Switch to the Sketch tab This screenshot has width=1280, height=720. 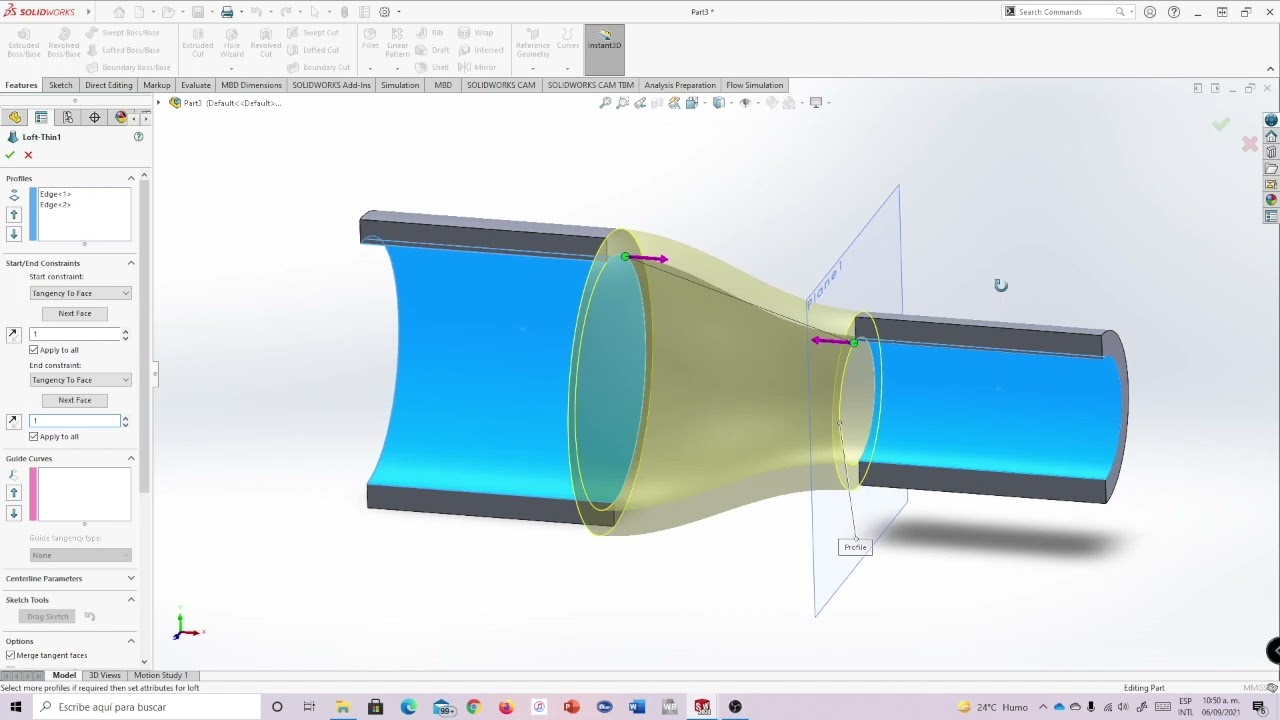pyautogui.click(x=61, y=85)
